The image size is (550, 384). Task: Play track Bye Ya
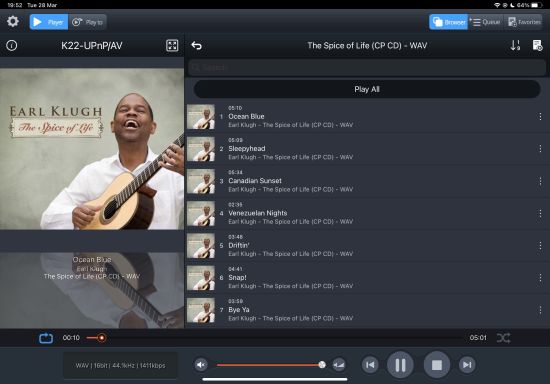tap(367, 310)
